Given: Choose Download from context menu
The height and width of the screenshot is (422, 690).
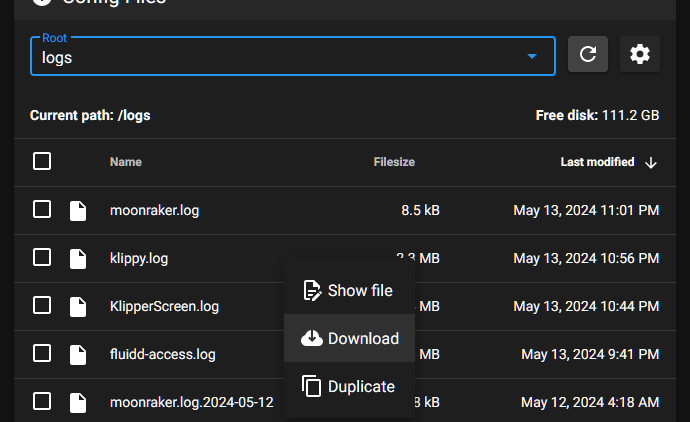Looking at the screenshot, I should 349,338.
